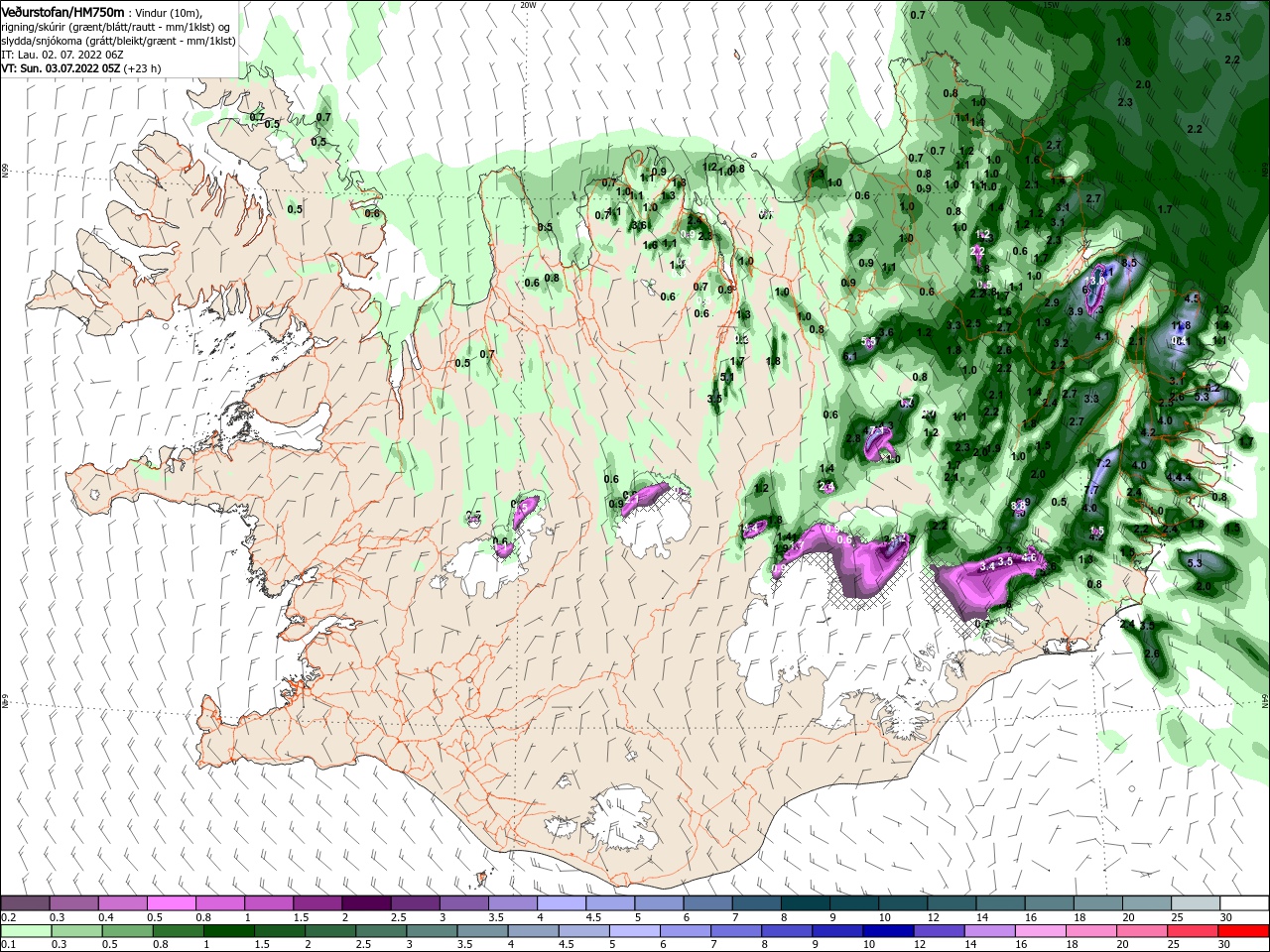This screenshot has width=1270, height=952.
Task: Pick the upper legend swatch between 6 and 7
Action: click(707, 903)
